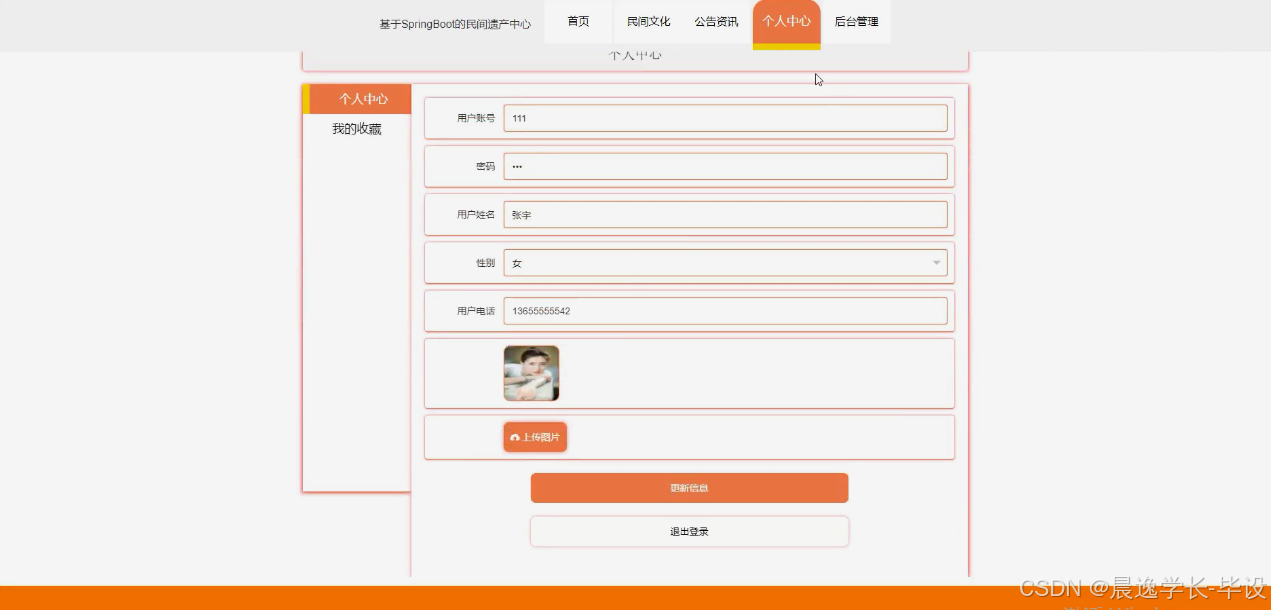Click the upload icon on 上传图片 button

pos(515,437)
